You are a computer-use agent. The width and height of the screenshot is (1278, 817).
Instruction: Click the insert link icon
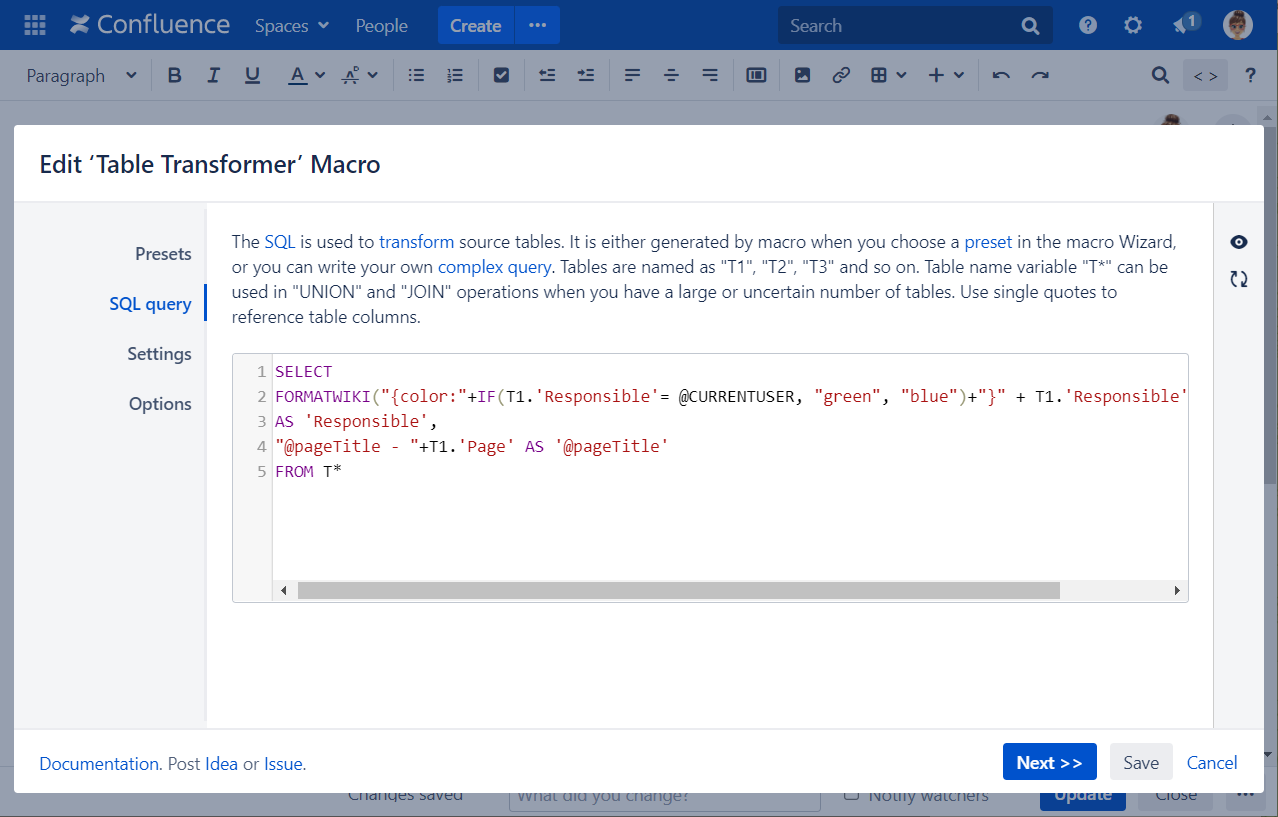tap(841, 75)
